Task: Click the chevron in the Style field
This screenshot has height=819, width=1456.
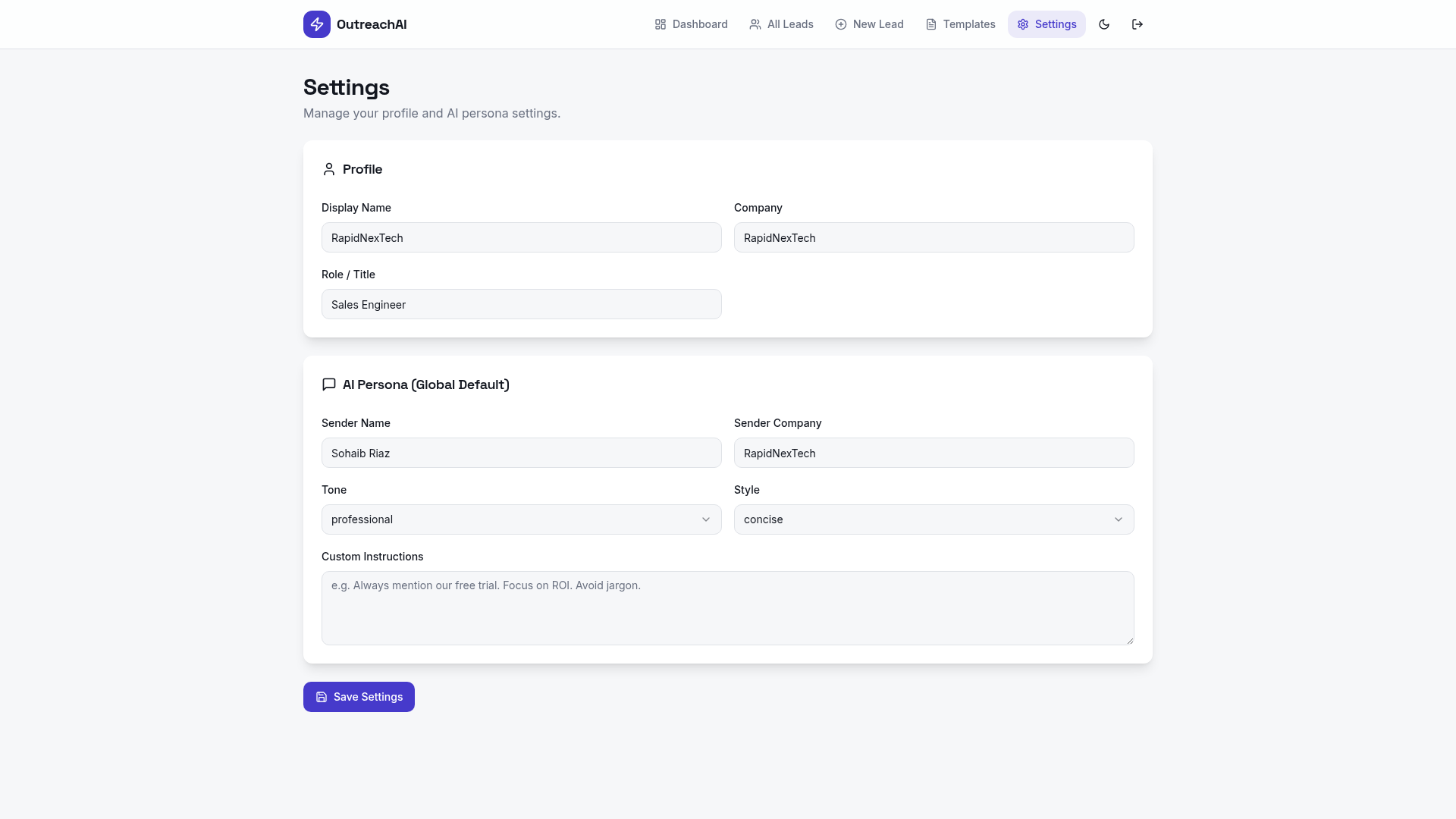Action: [1119, 519]
